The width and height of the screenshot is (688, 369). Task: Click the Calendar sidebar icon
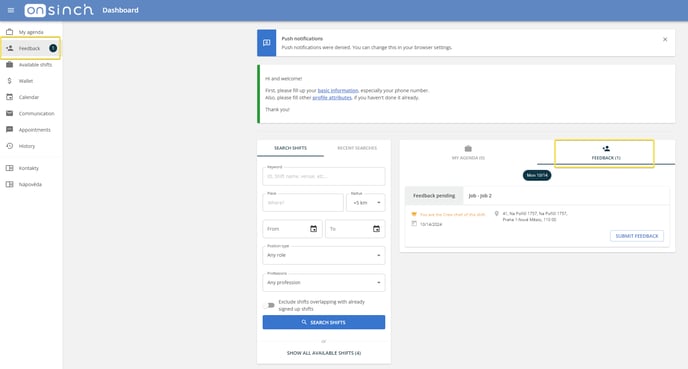pyautogui.click(x=10, y=97)
